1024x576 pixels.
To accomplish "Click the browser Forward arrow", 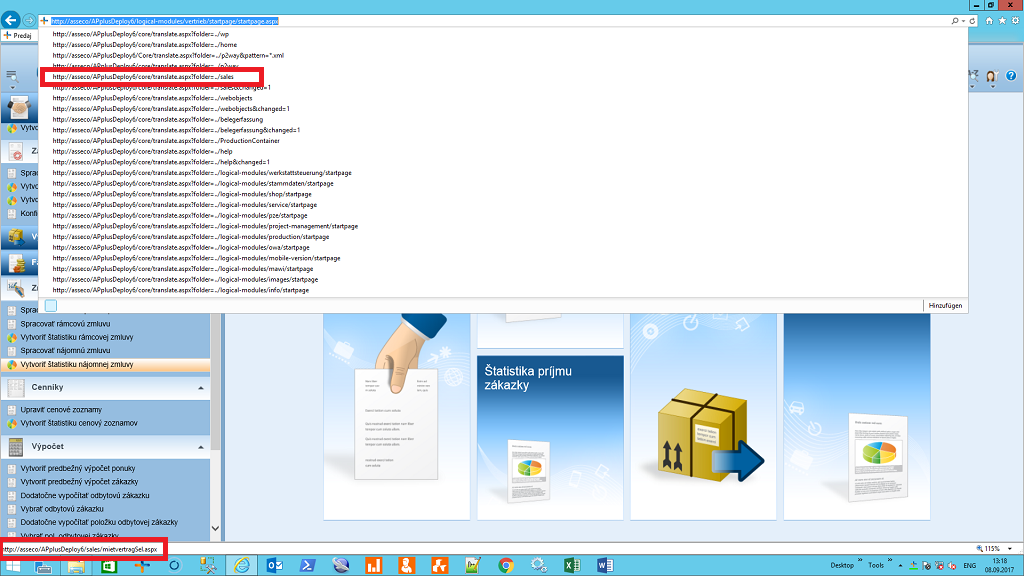I will click(x=29, y=21).
